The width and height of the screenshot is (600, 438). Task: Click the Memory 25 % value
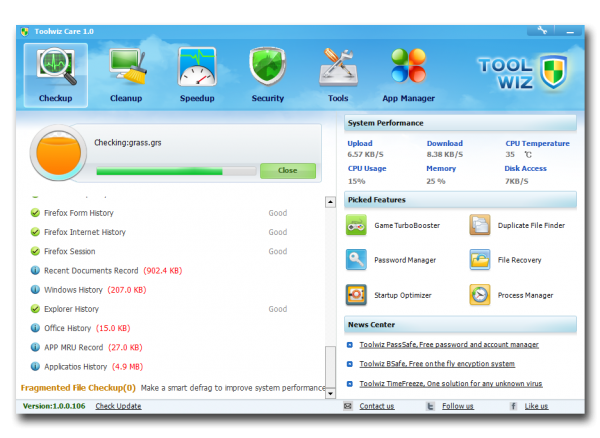pos(436,181)
